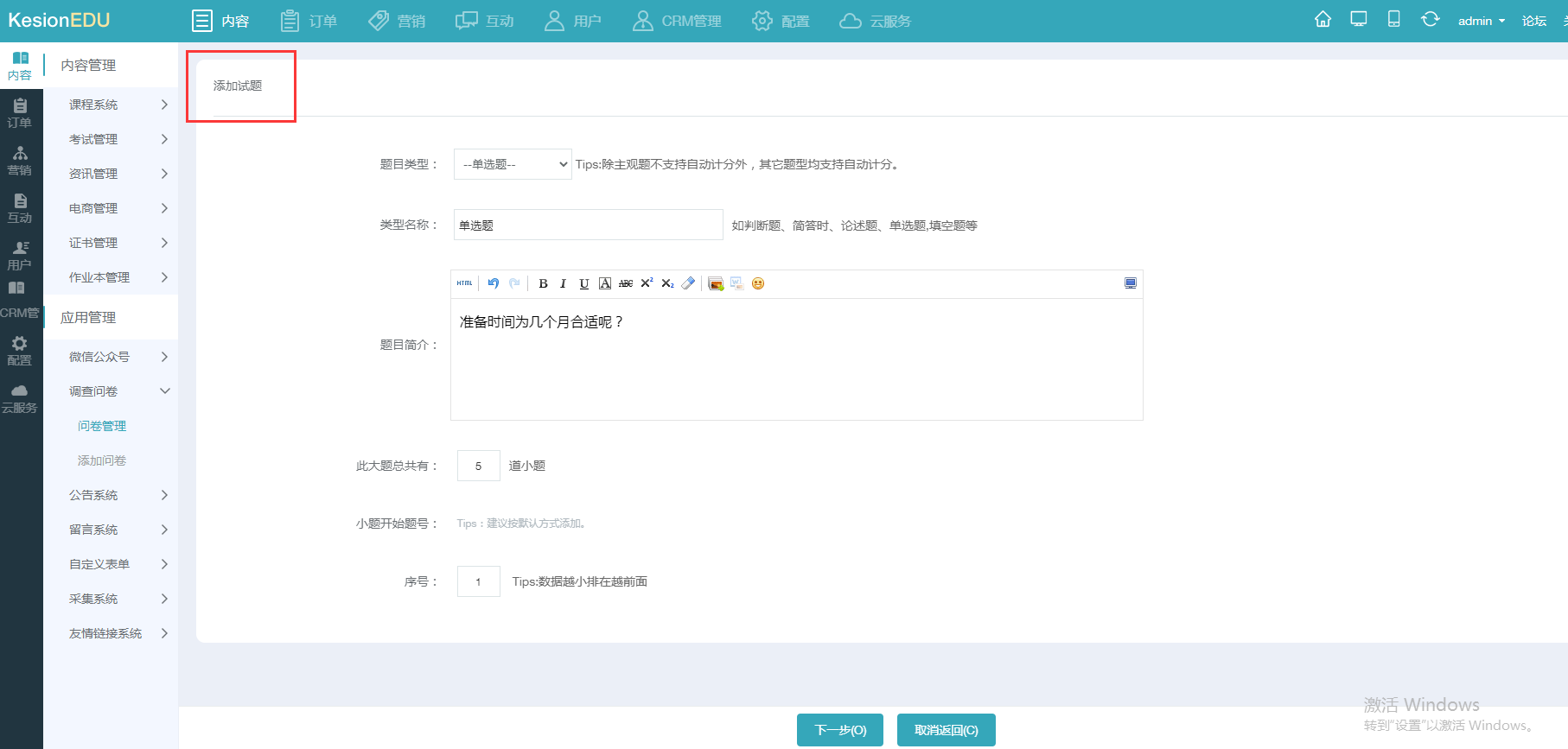
Task: Click the Bold formatting icon in editor
Action: click(543, 283)
